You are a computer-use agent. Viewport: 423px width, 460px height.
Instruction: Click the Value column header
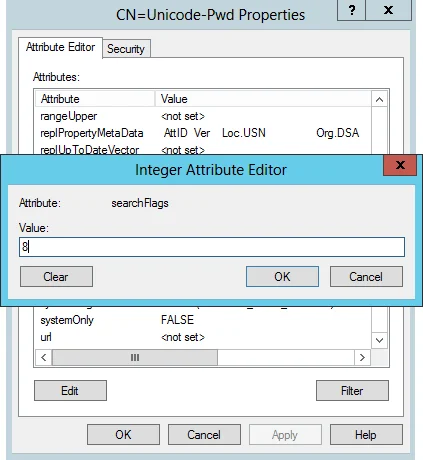click(263, 99)
